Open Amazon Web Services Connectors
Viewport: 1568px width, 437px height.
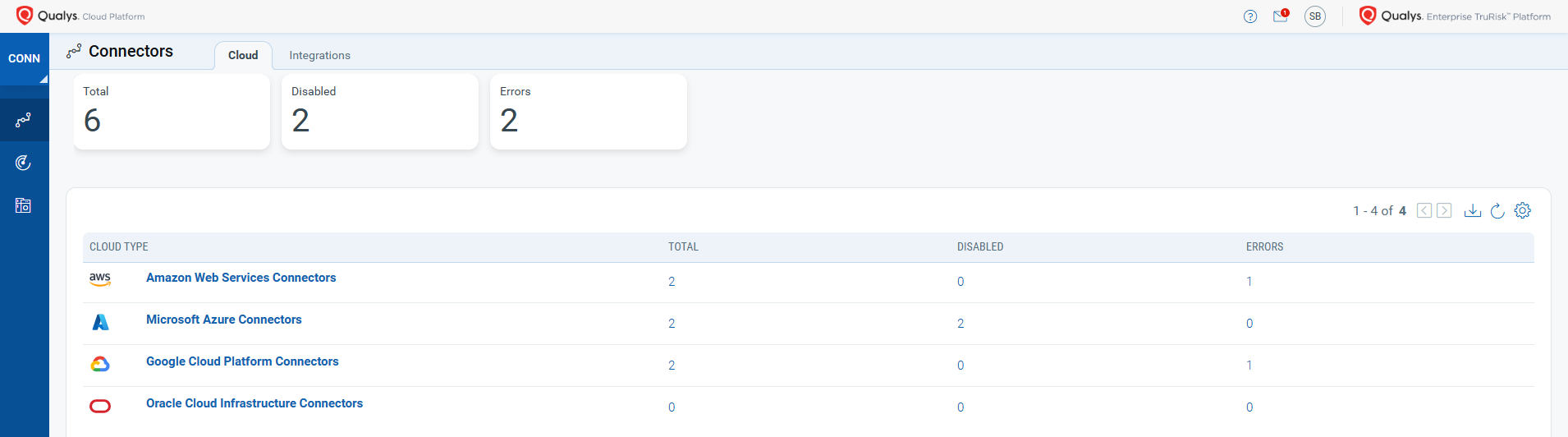pos(241,278)
